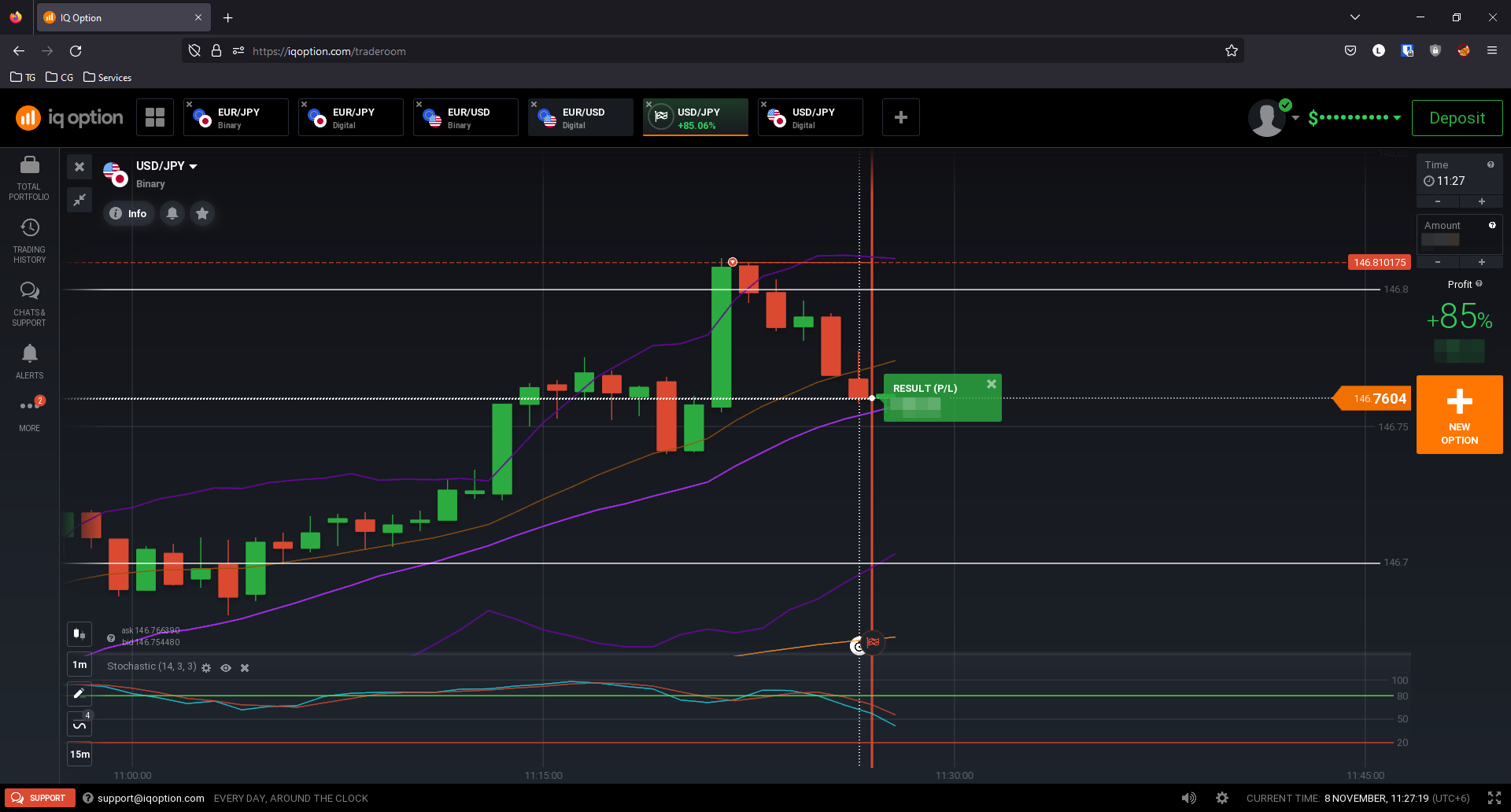Bookmark this page with star
The height and width of the screenshot is (812, 1511).
pyautogui.click(x=1232, y=51)
